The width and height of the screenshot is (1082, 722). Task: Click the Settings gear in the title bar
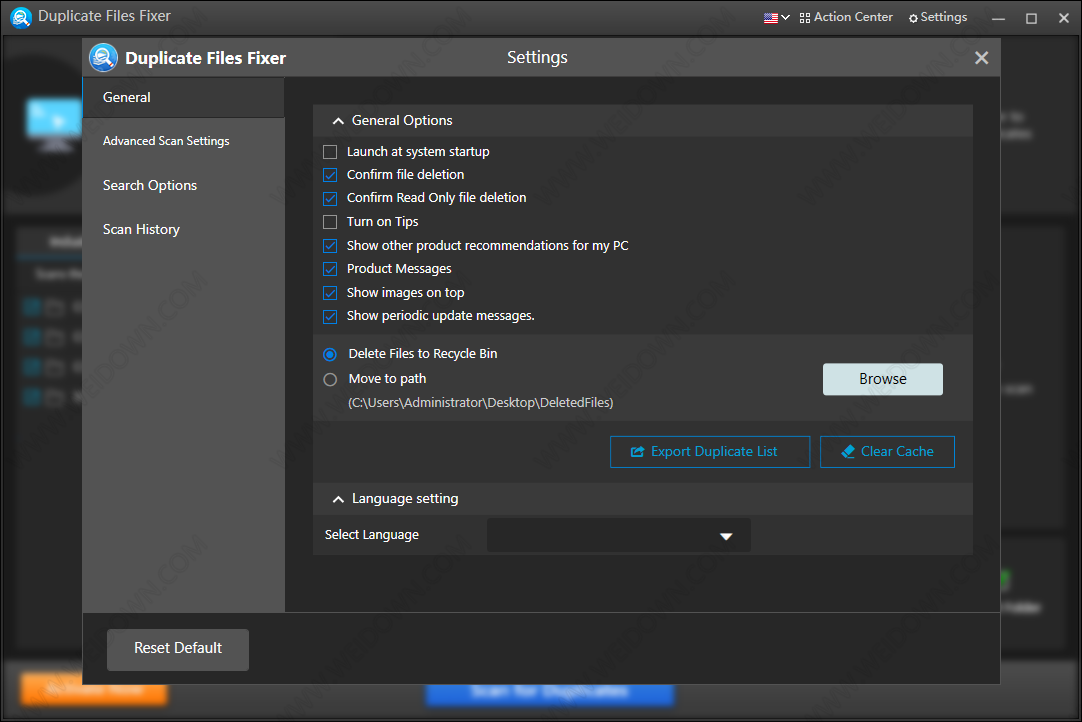click(x=938, y=17)
